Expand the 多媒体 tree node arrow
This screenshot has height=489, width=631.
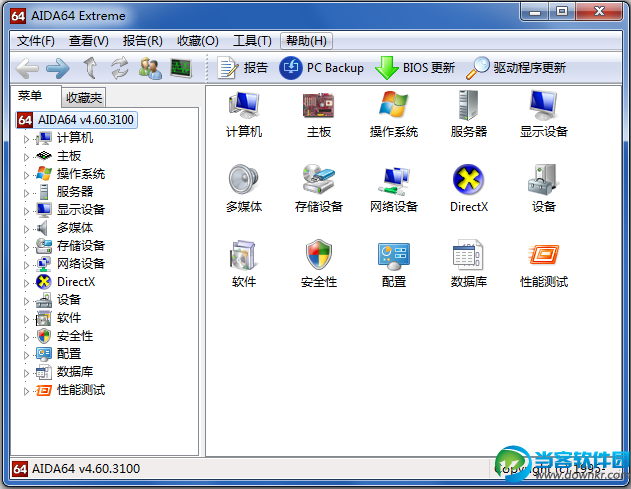tap(26, 229)
